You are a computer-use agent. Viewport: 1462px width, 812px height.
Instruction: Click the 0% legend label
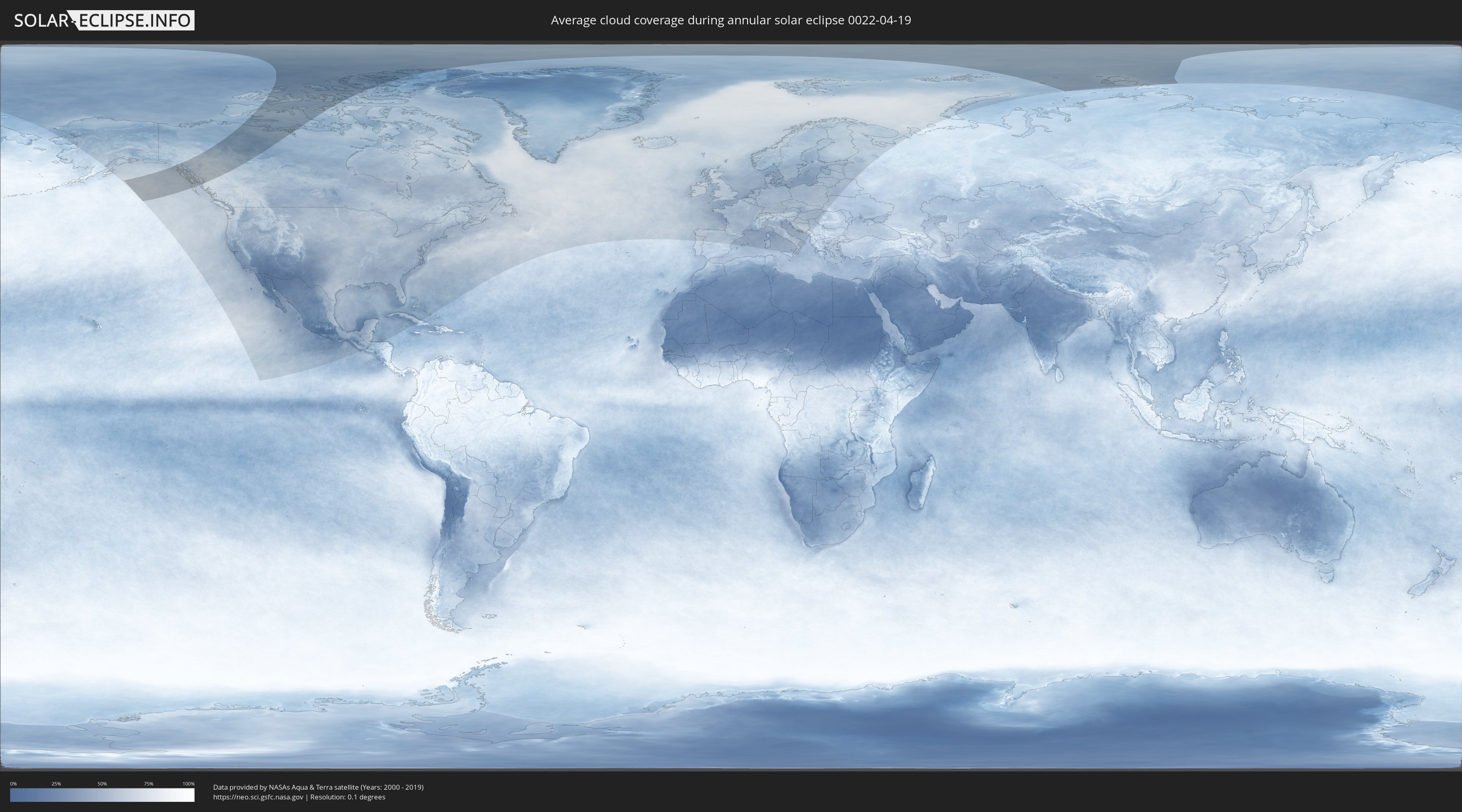(13, 784)
